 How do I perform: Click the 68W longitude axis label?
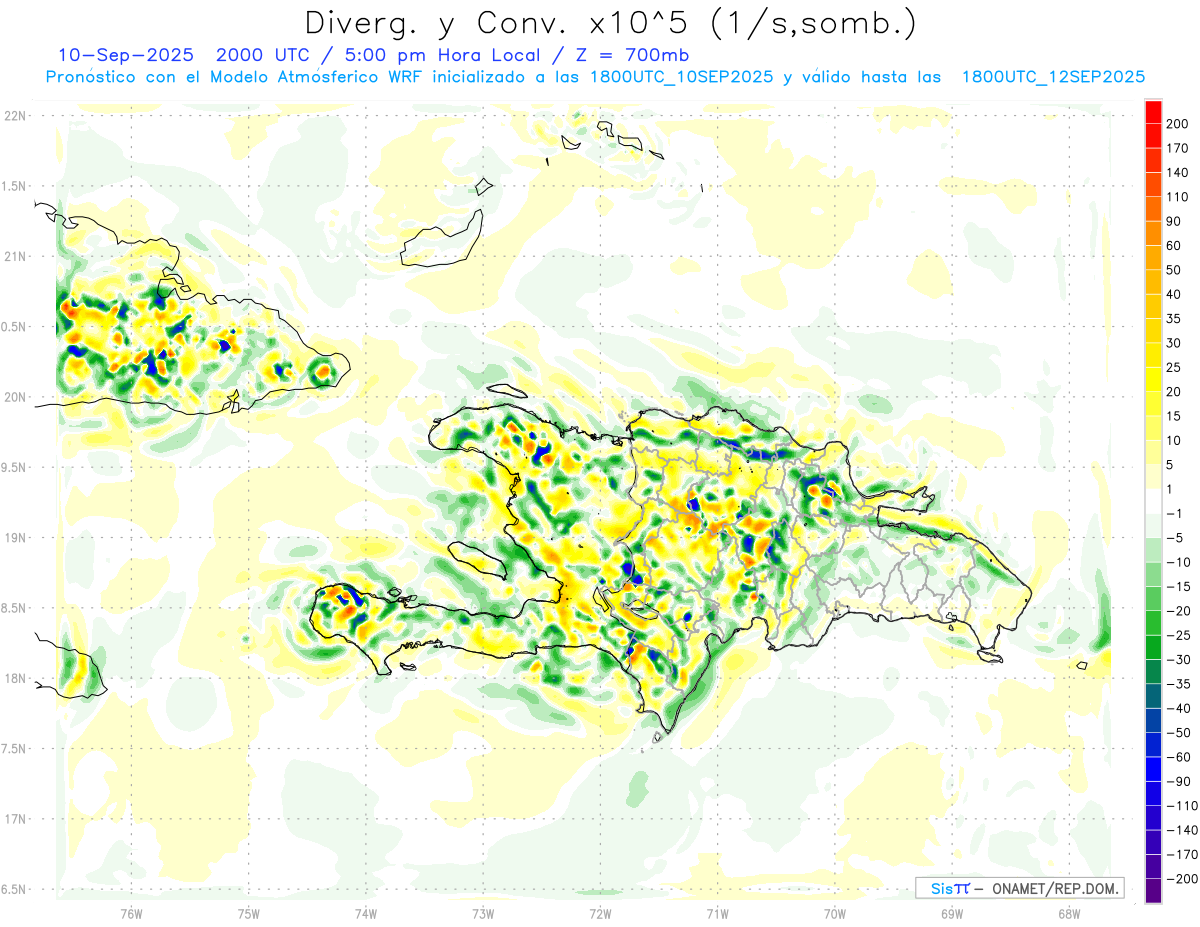1069,913
